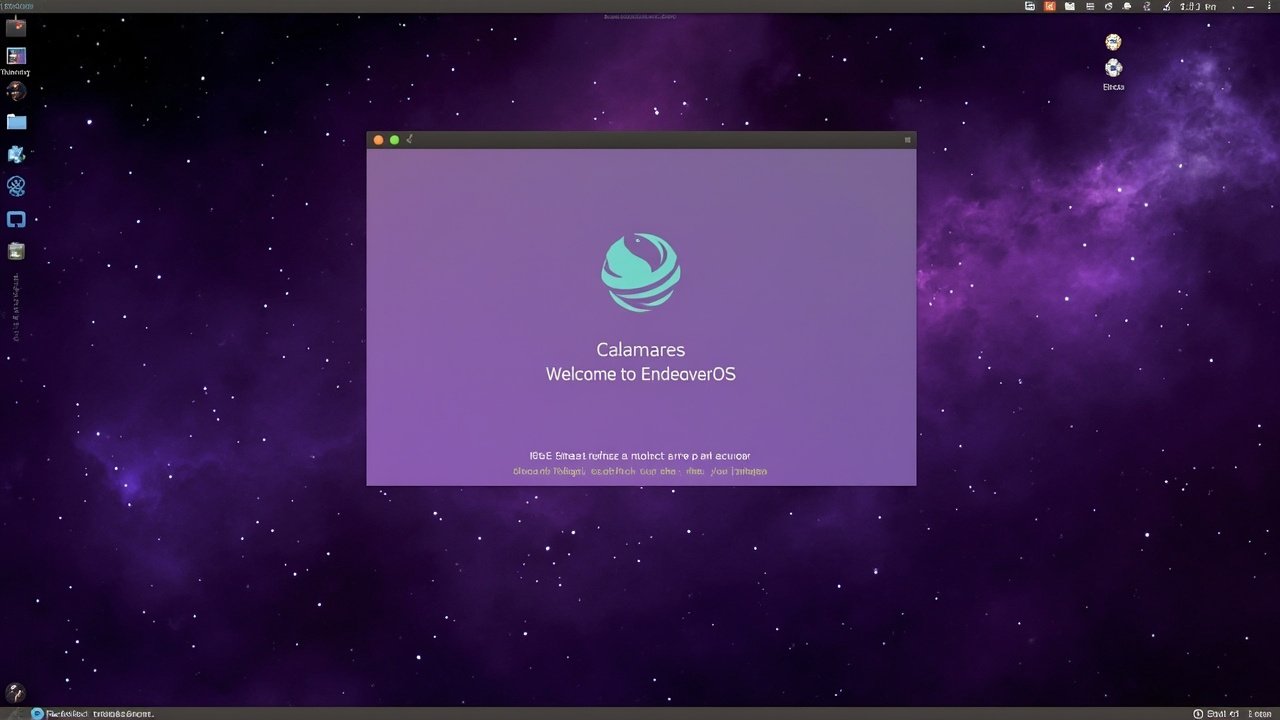The width and height of the screenshot is (1280, 720).
Task: Click the teal EndeavourOS logo
Action: click(641, 272)
